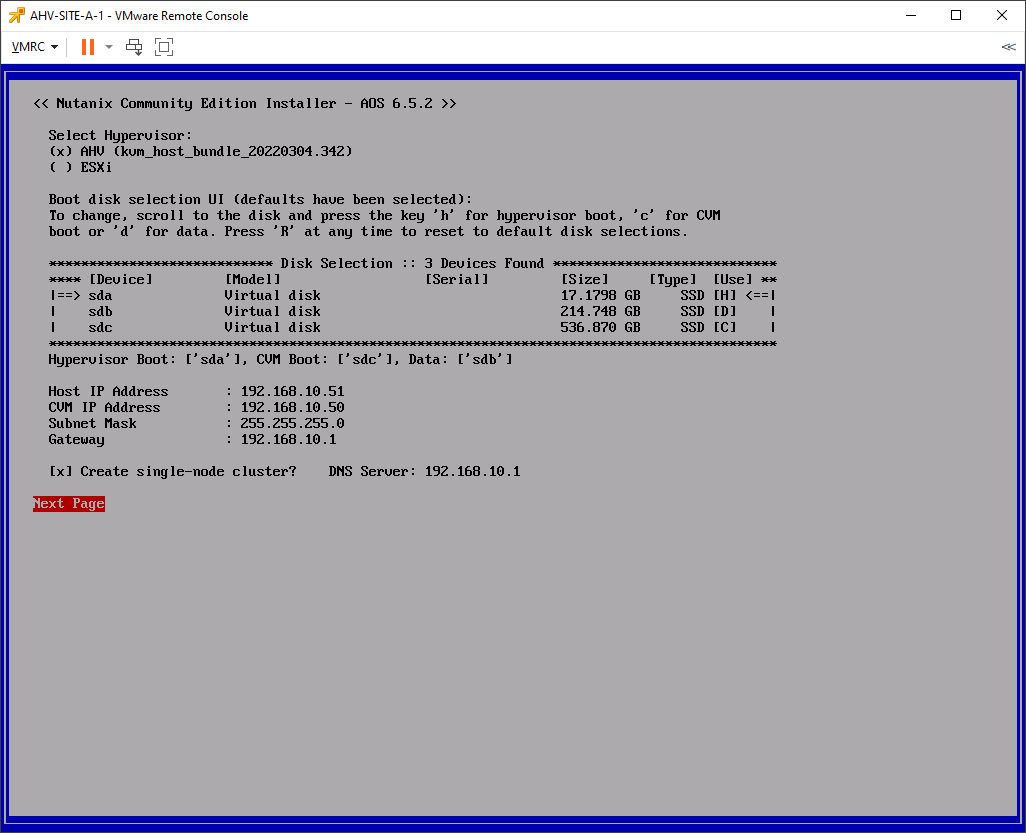Open the VMRC dropdown menu
The width and height of the screenshot is (1026, 833).
pos(35,47)
